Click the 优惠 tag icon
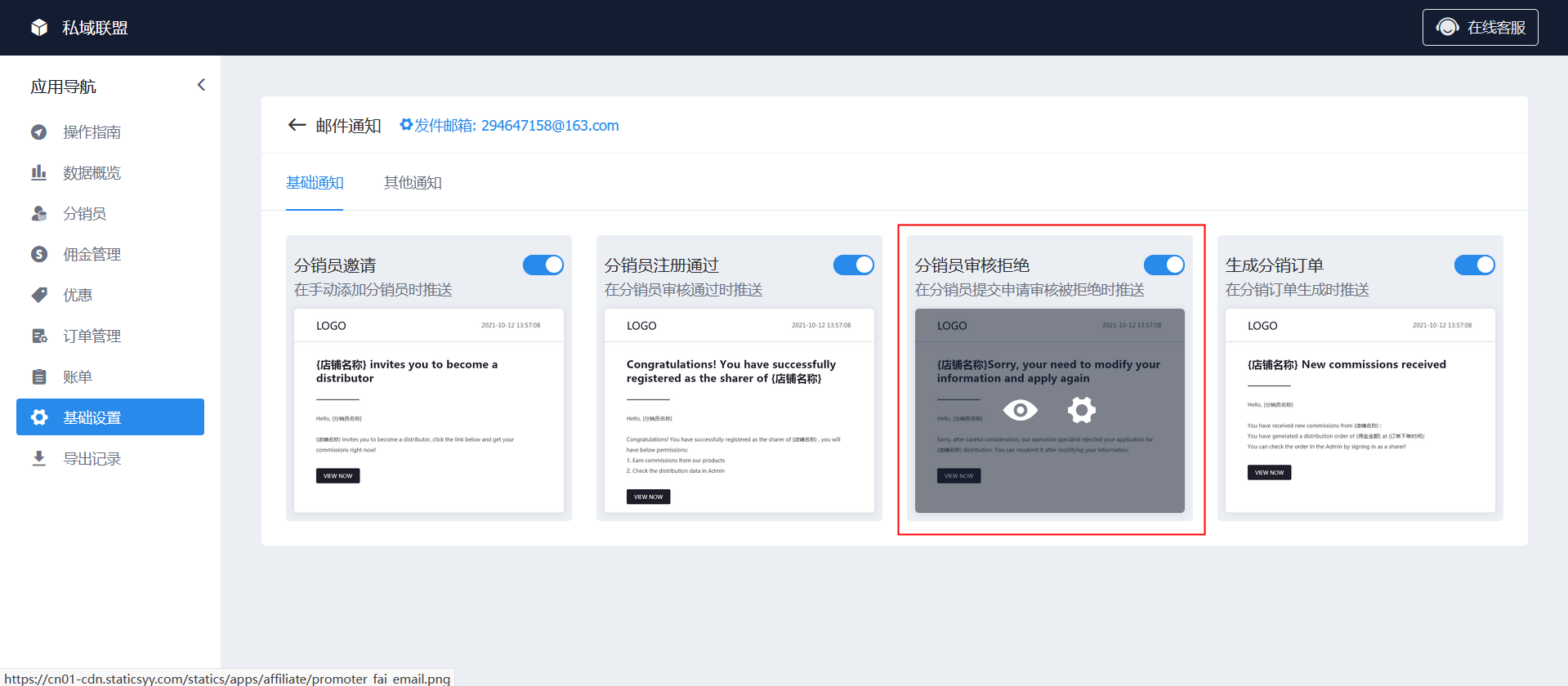 [x=39, y=295]
